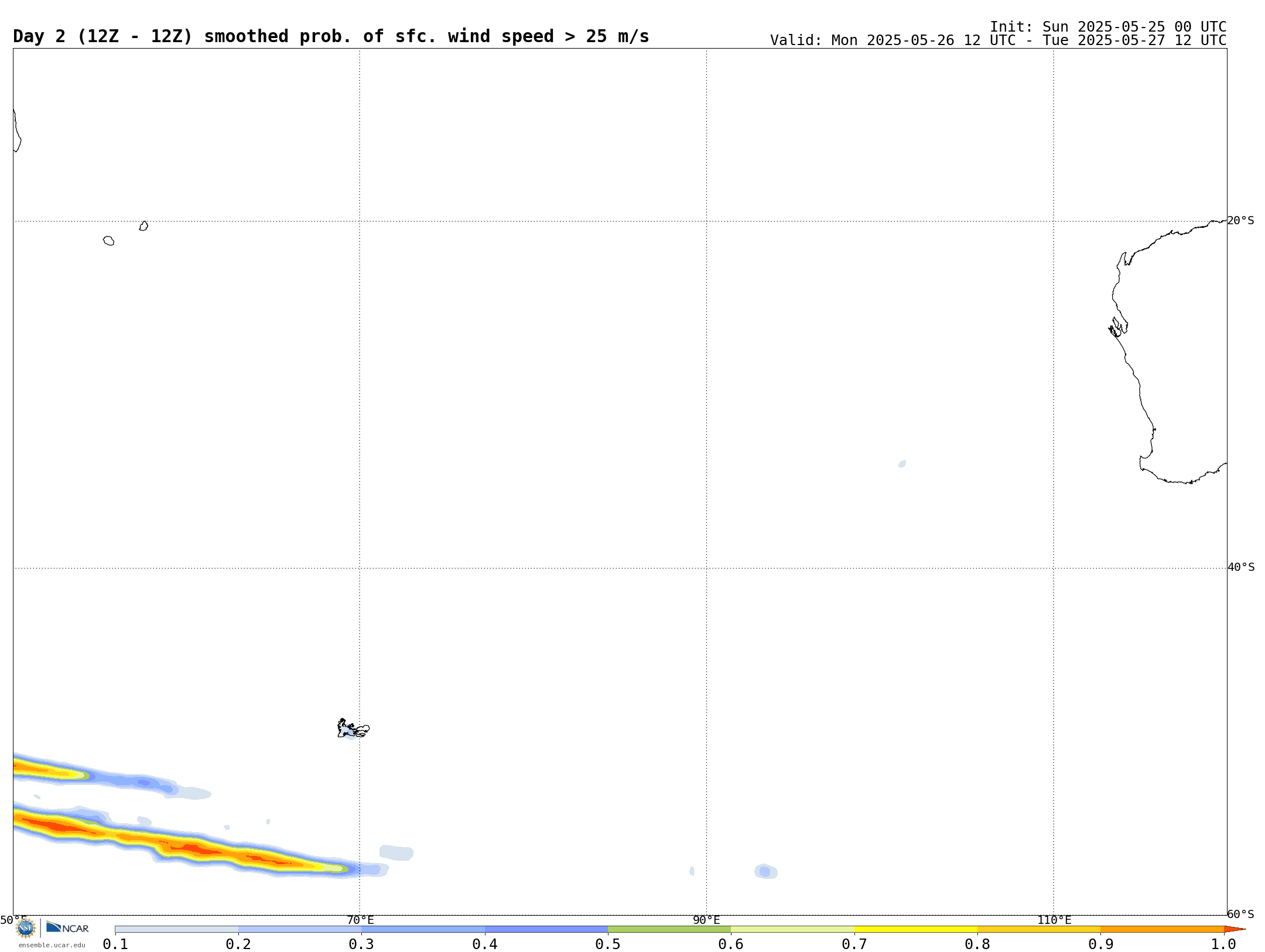
Task: Click the 90°E longitude label
Action: click(x=706, y=920)
